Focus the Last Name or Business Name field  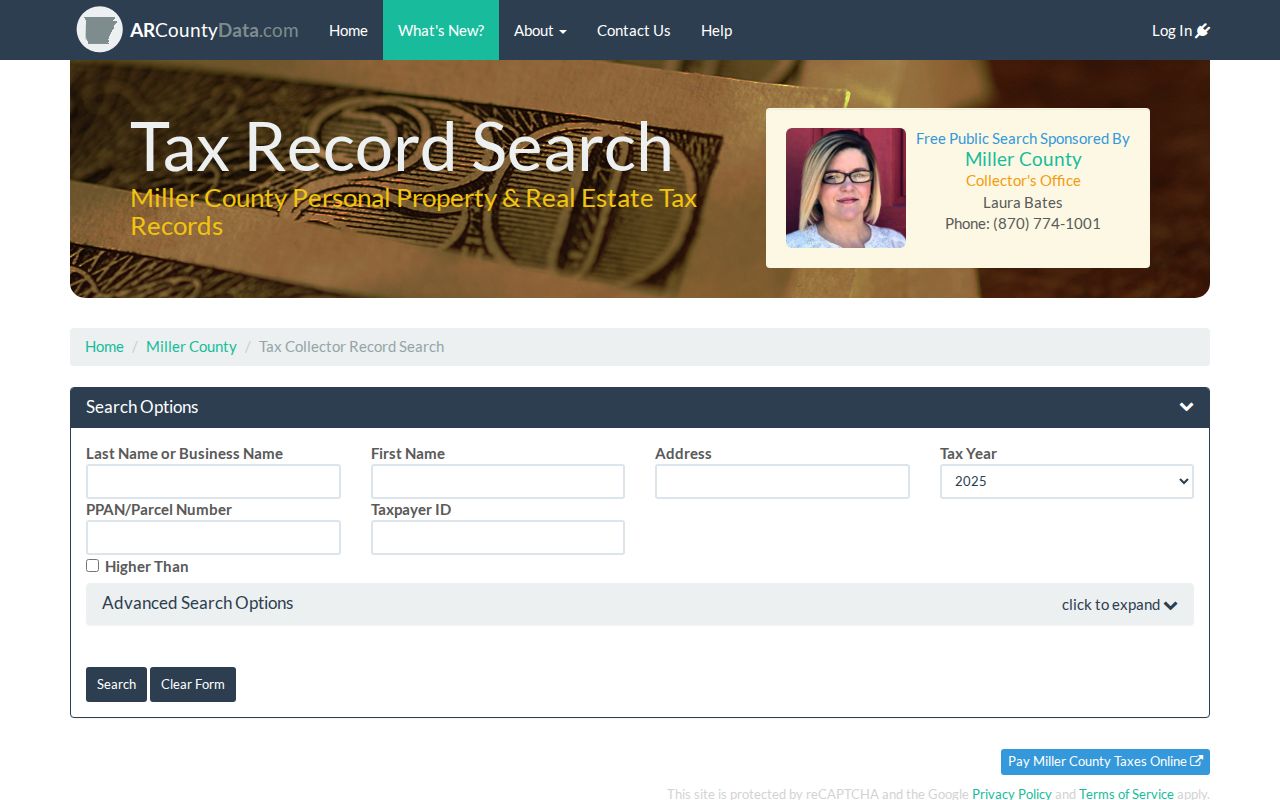point(213,481)
